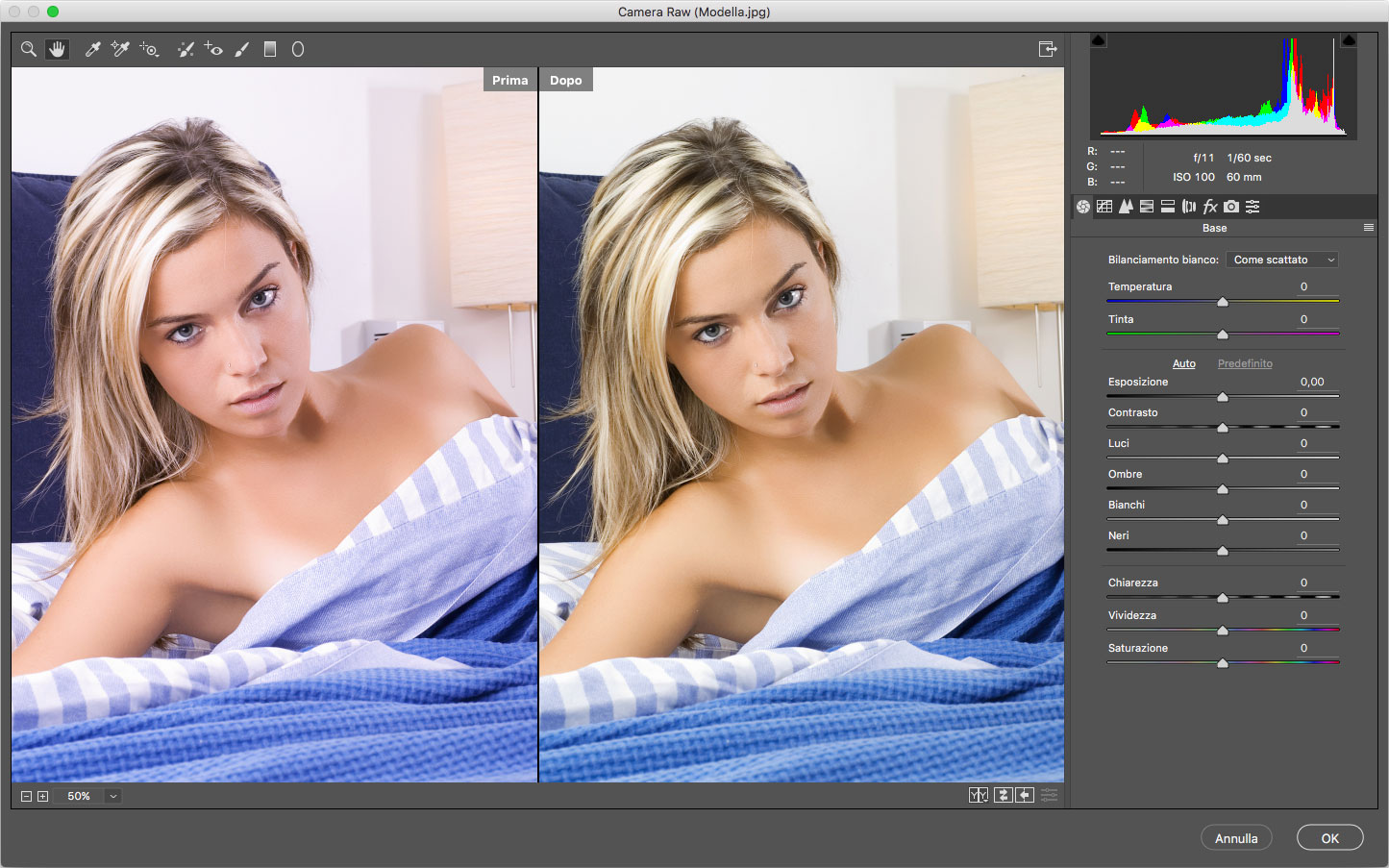1389x868 pixels.
Task: Click the Prima preview label
Action: (x=509, y=80)
